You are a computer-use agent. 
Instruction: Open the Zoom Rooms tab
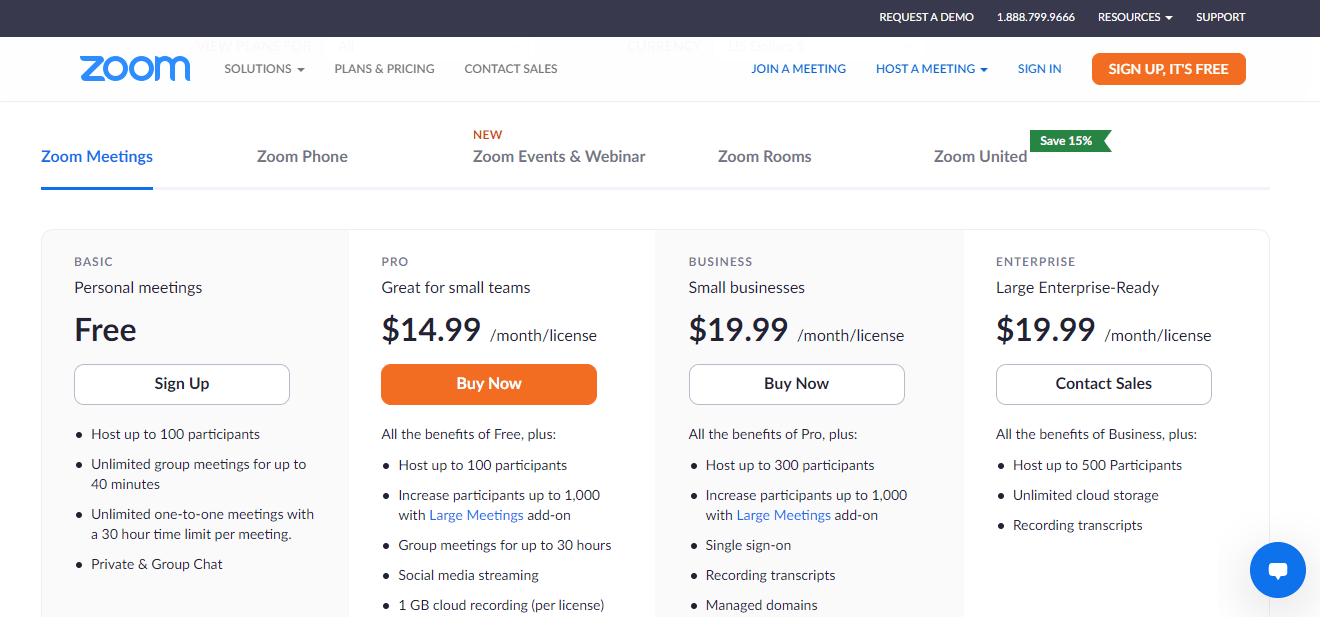[x=764, y=156]
